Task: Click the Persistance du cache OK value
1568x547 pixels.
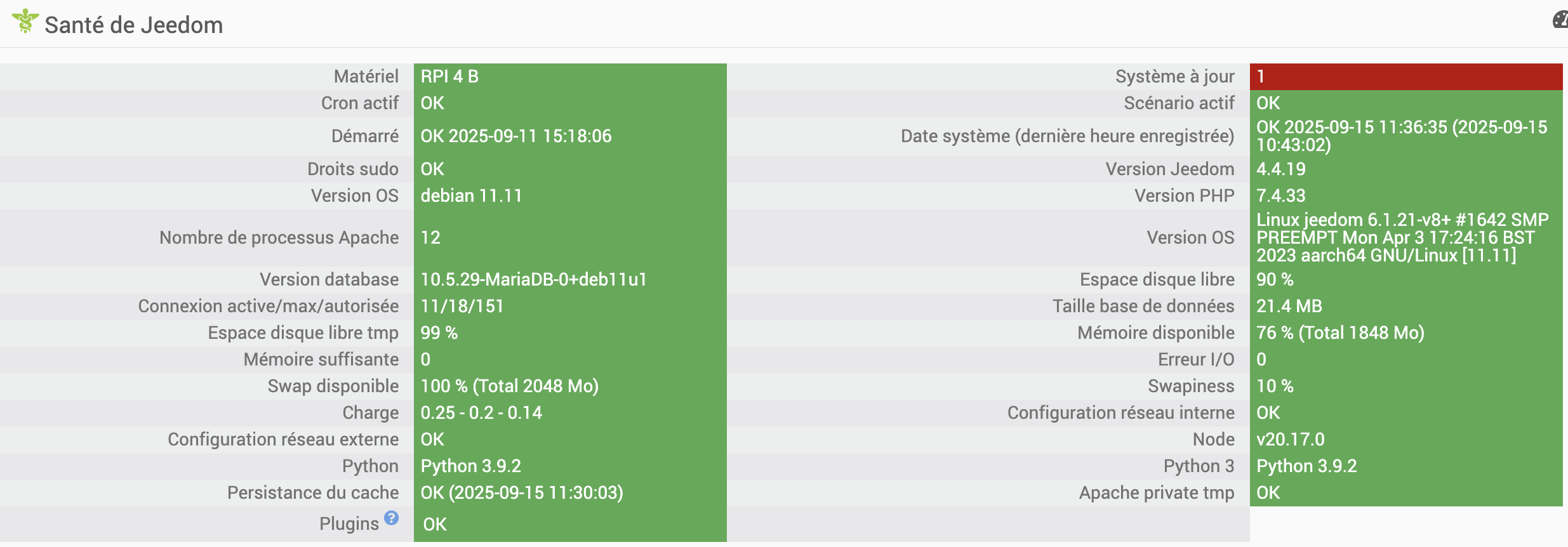Action: point(522,493)
